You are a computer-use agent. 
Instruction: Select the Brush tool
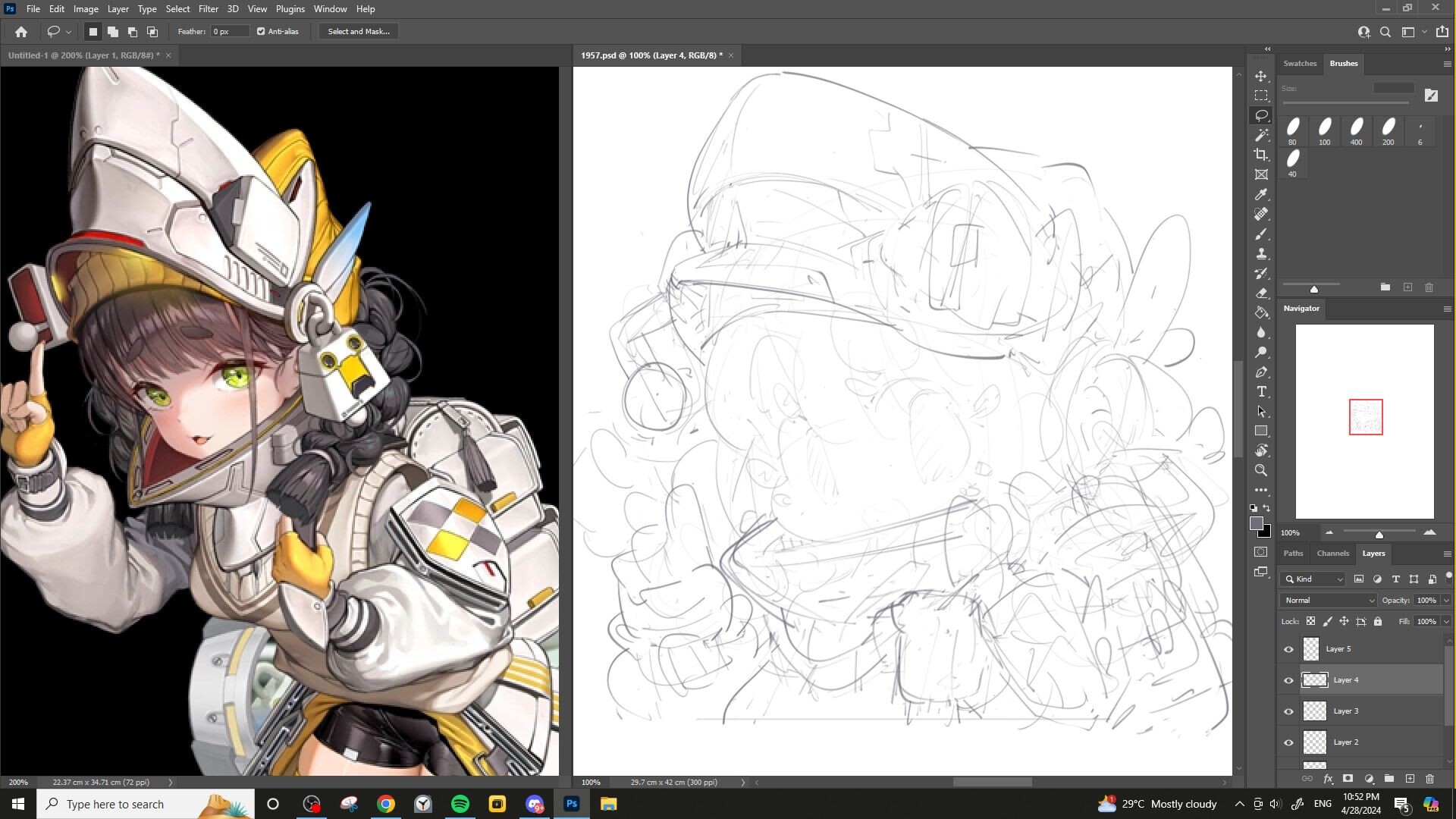click(x=1261, y=234)
